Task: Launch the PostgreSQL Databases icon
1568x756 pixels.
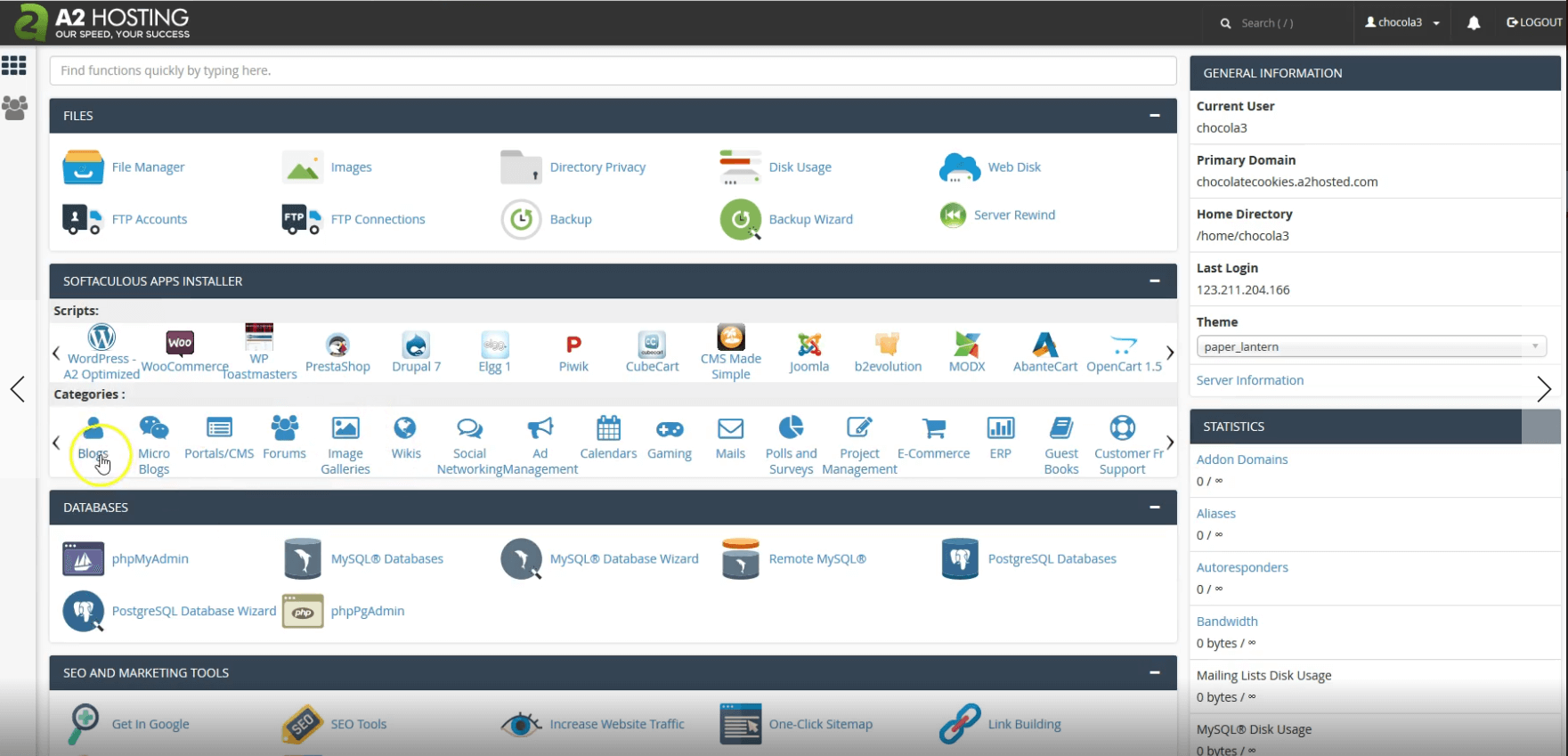Action: coord(960,559)
